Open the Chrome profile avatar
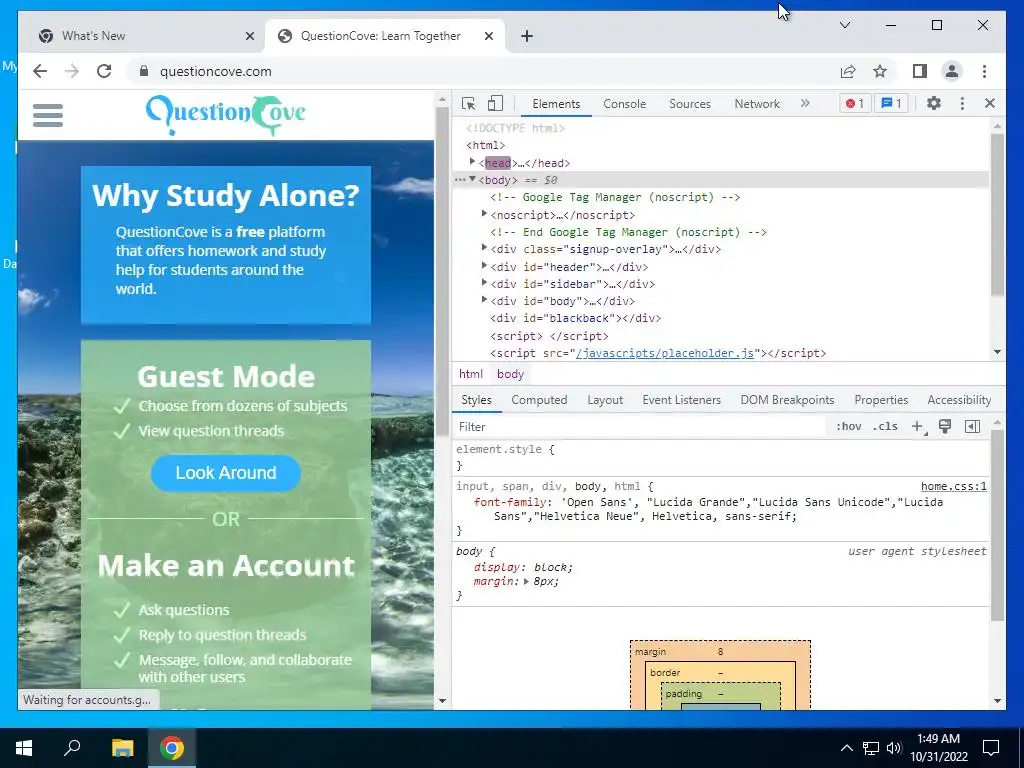The image size is (1024, 768). point(952,71)
